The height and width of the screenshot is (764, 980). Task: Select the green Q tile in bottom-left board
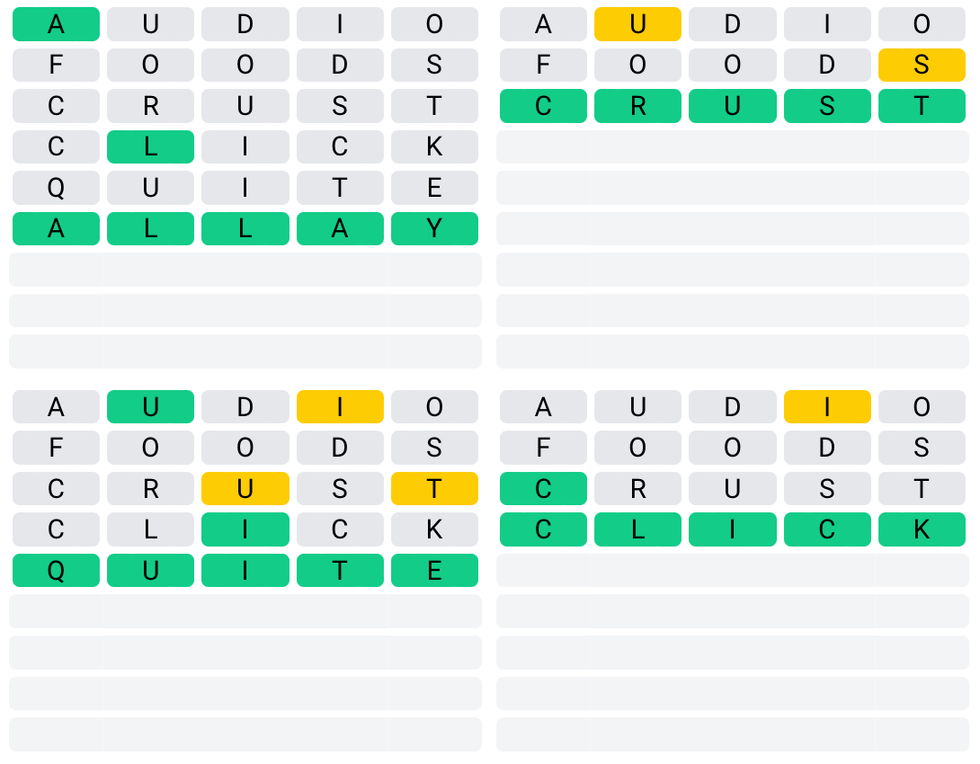coord(56,571)
